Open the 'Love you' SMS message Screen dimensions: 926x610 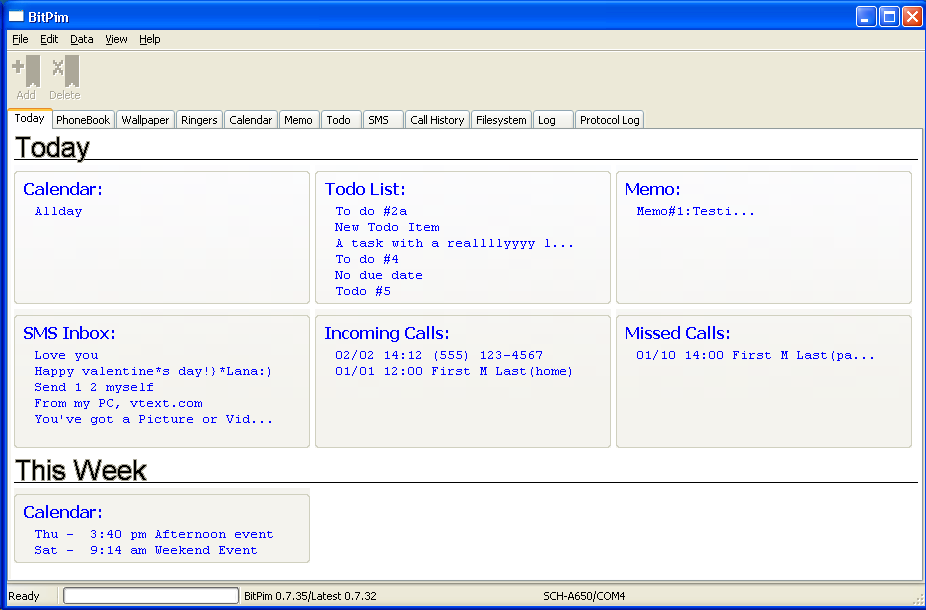pyautogui.click(x=66, y=355)
